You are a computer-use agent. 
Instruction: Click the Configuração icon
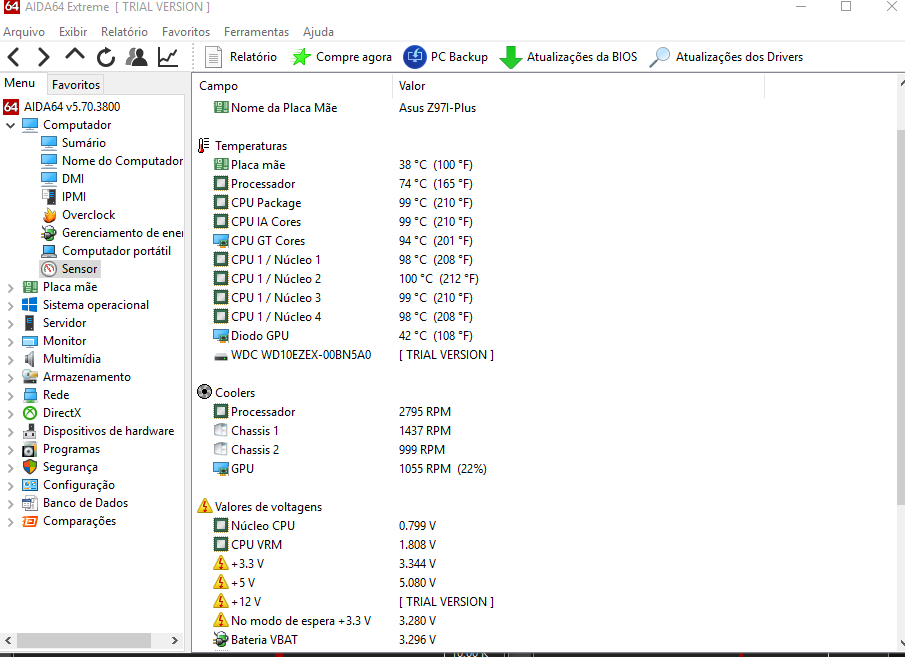(29, 485)
